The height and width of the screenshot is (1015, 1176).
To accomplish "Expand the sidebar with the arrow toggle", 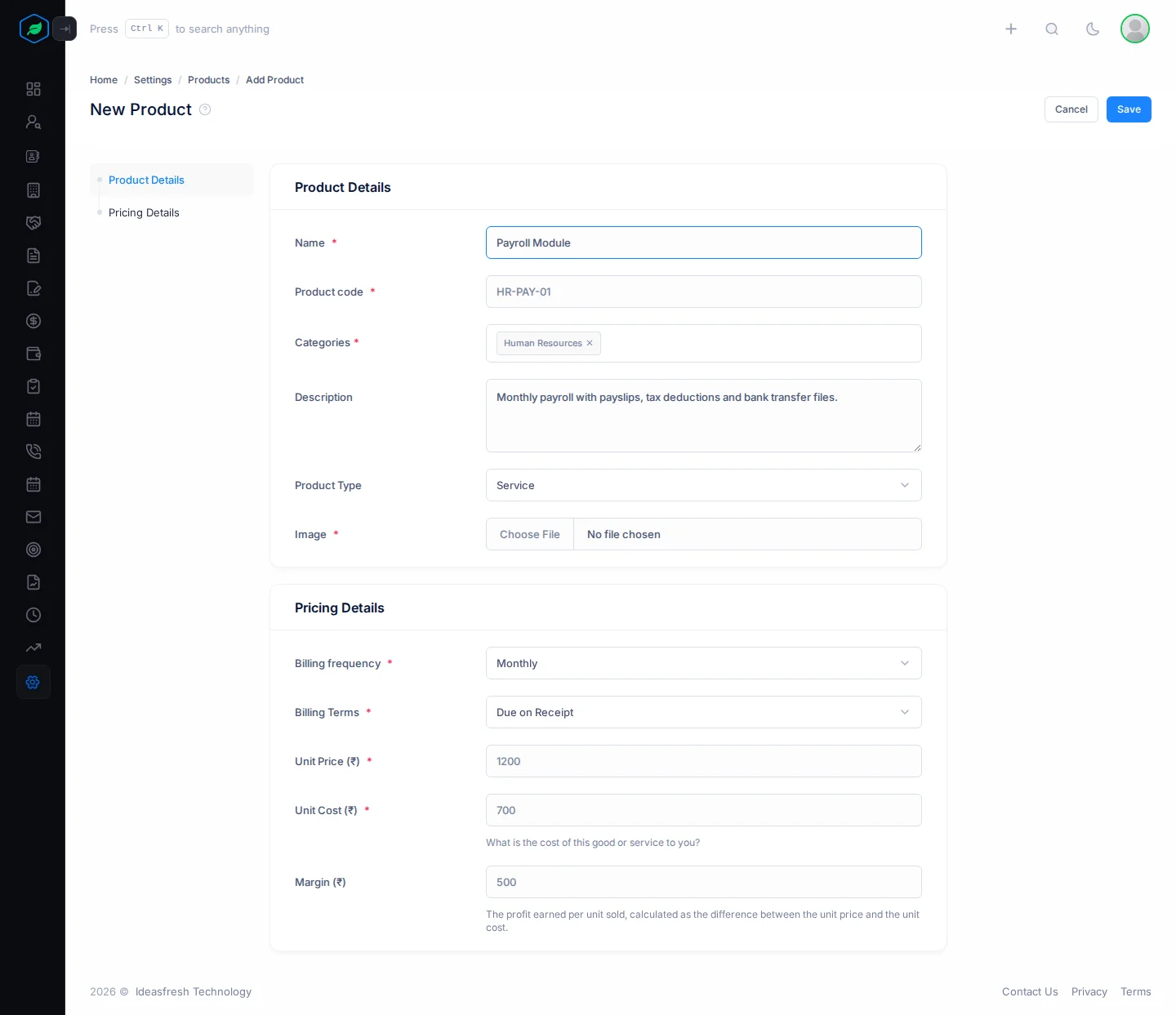I will point(65,29).
